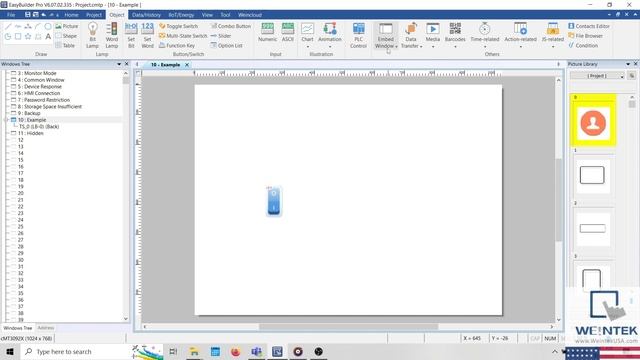Insert a Picture from the Draw group
640x360 pixels.
coord(66,26)
